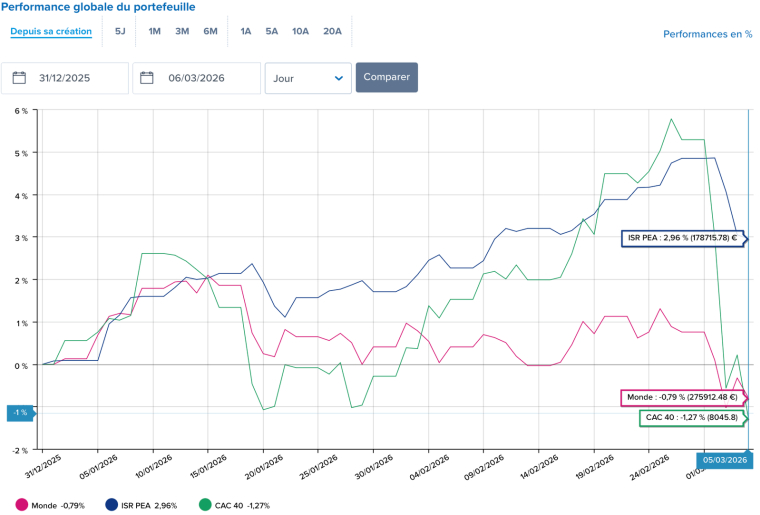Viewport: 760px width, 515px height.
Task: Select the 10A time range
Action: pos(300,31)
